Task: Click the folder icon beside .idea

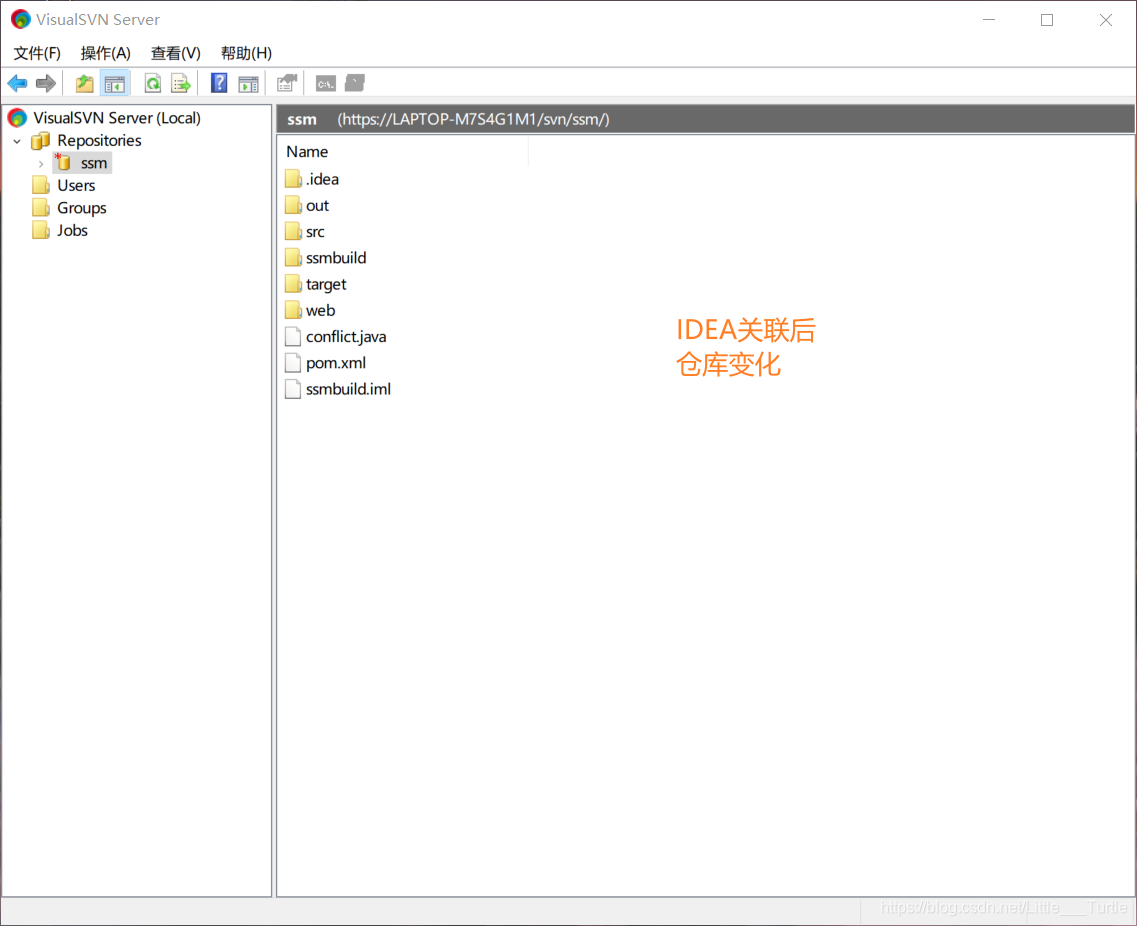Action: click(293, 179)
